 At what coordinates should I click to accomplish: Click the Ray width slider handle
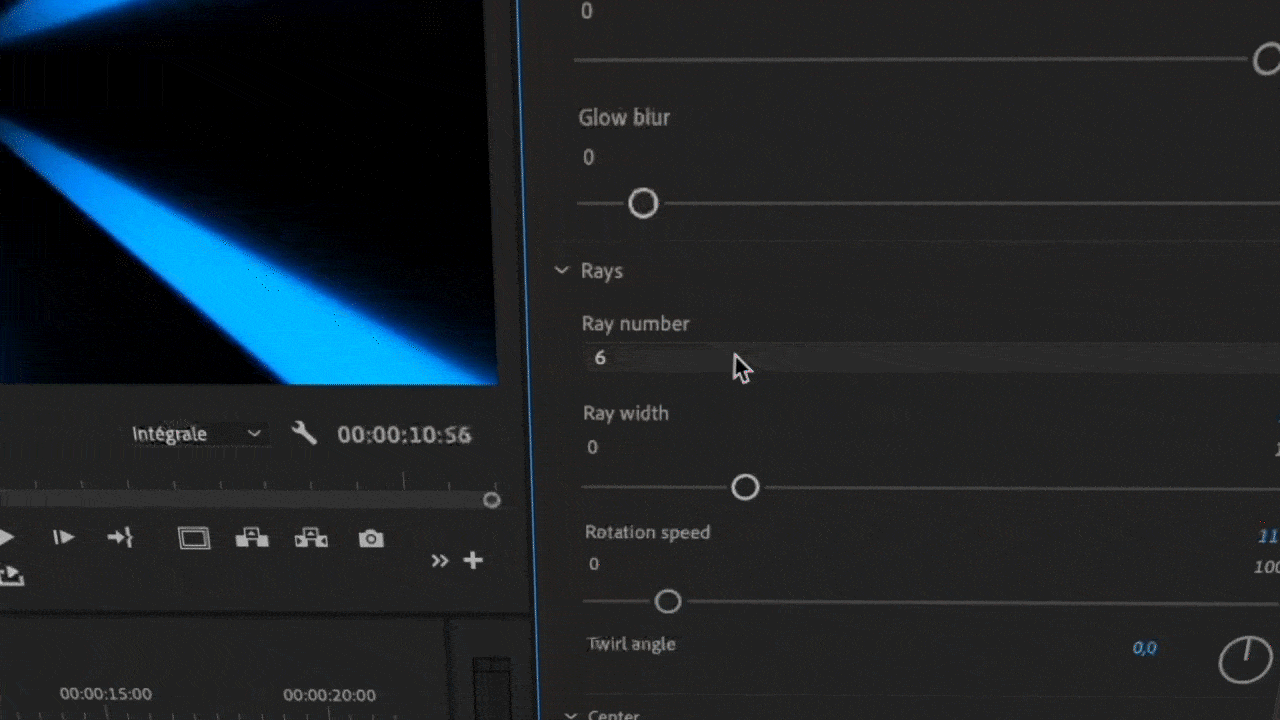(745, 487)
